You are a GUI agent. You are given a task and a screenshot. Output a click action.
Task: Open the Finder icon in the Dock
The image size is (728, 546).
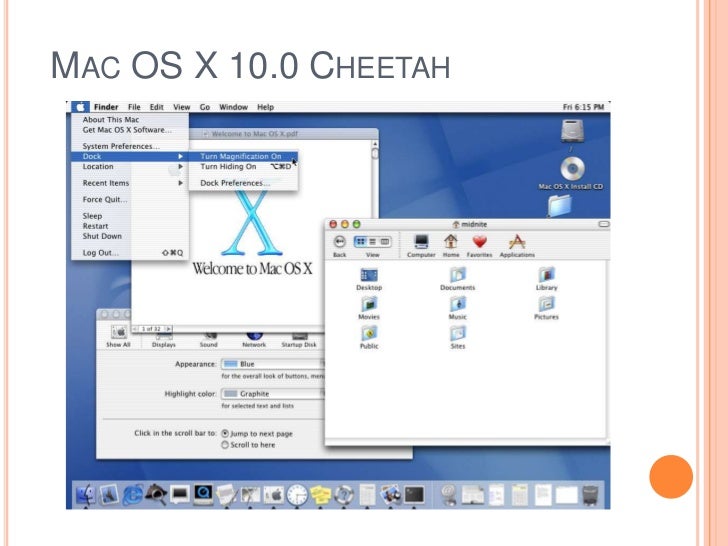pyautogui.click(x=85, y=494)
